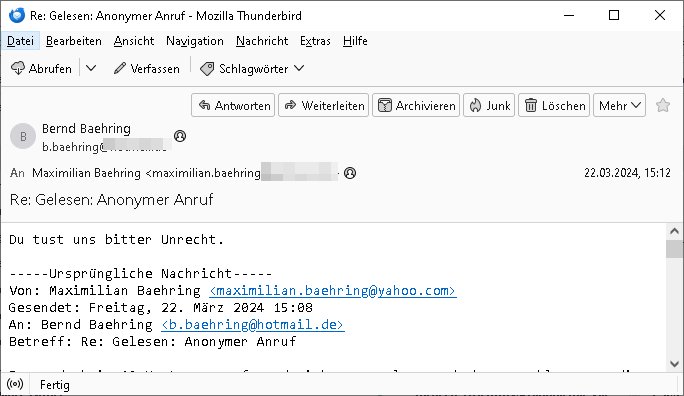Reply using the Antworten button

[x=233, y=105]
